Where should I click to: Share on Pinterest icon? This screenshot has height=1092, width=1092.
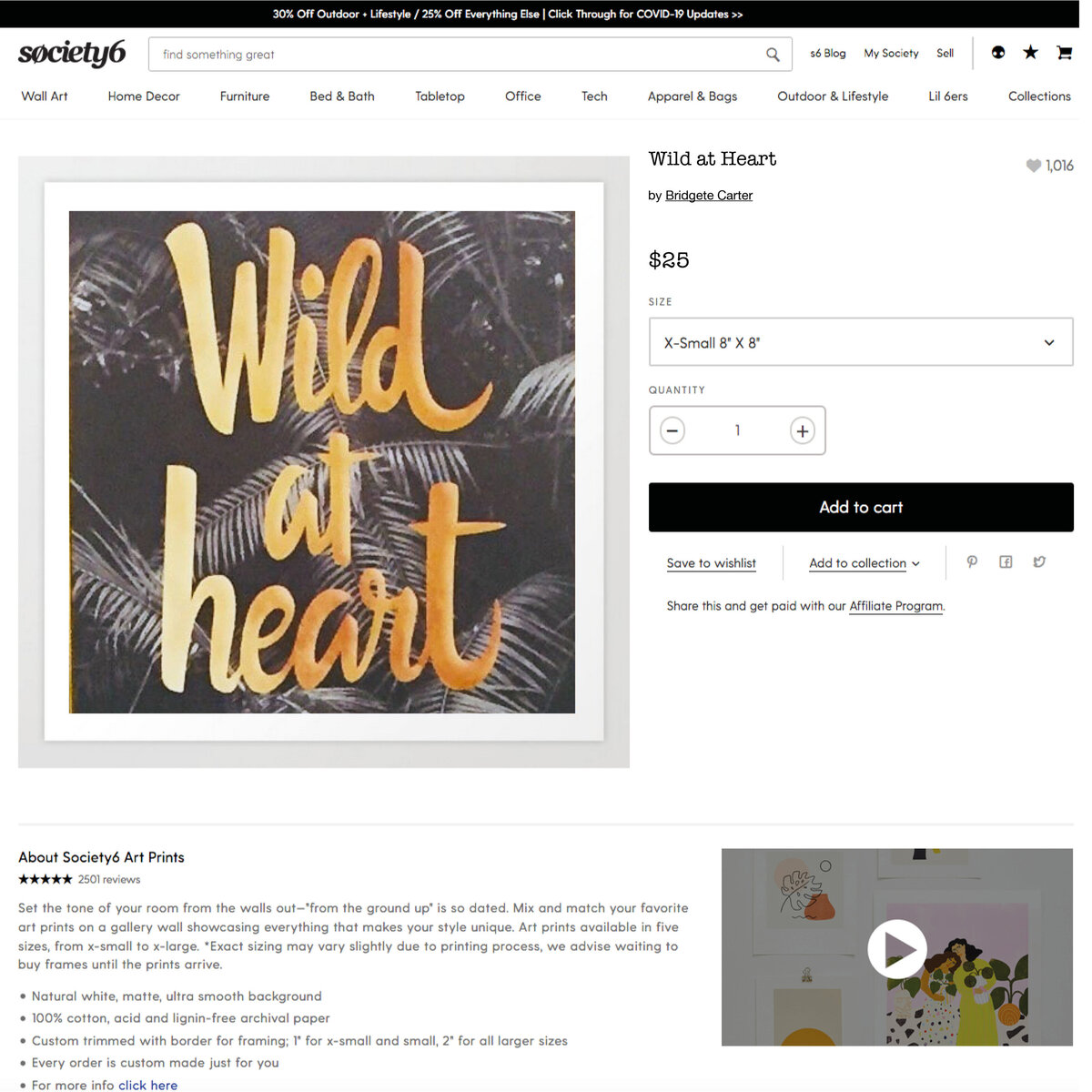click(x=972, y=562)
